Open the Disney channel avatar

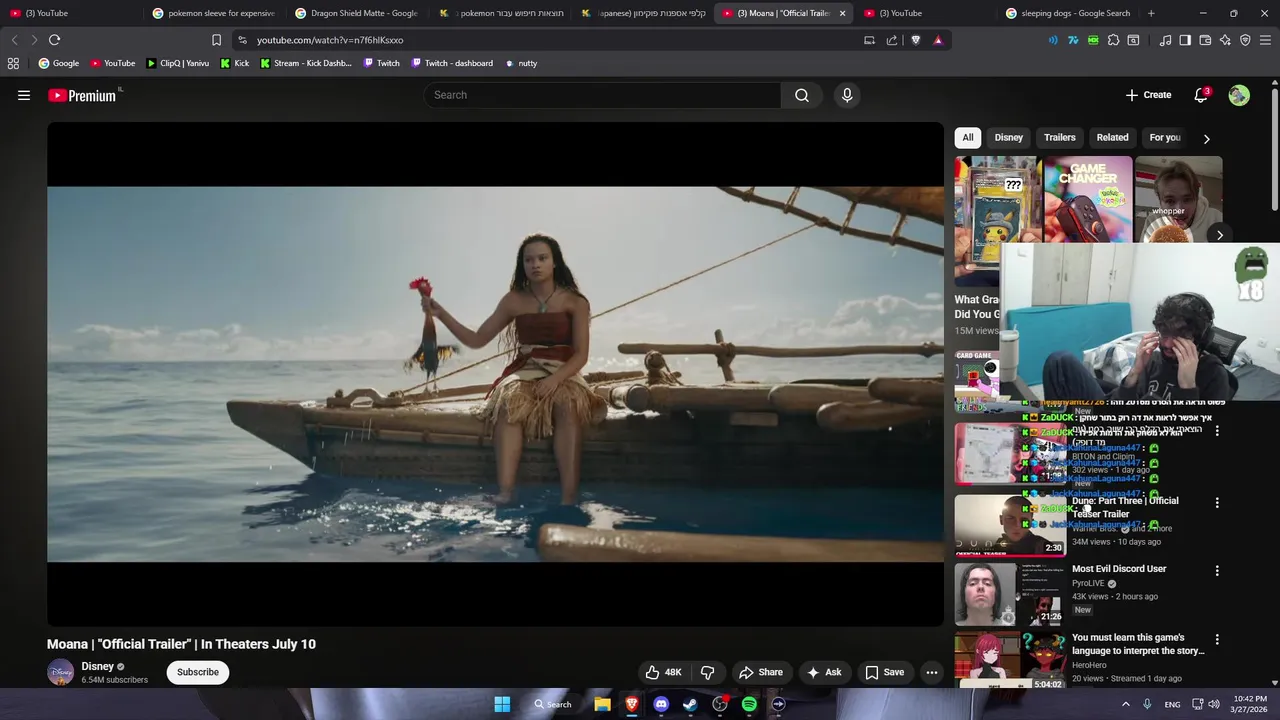pyautogui.click(x=61, y=672)
